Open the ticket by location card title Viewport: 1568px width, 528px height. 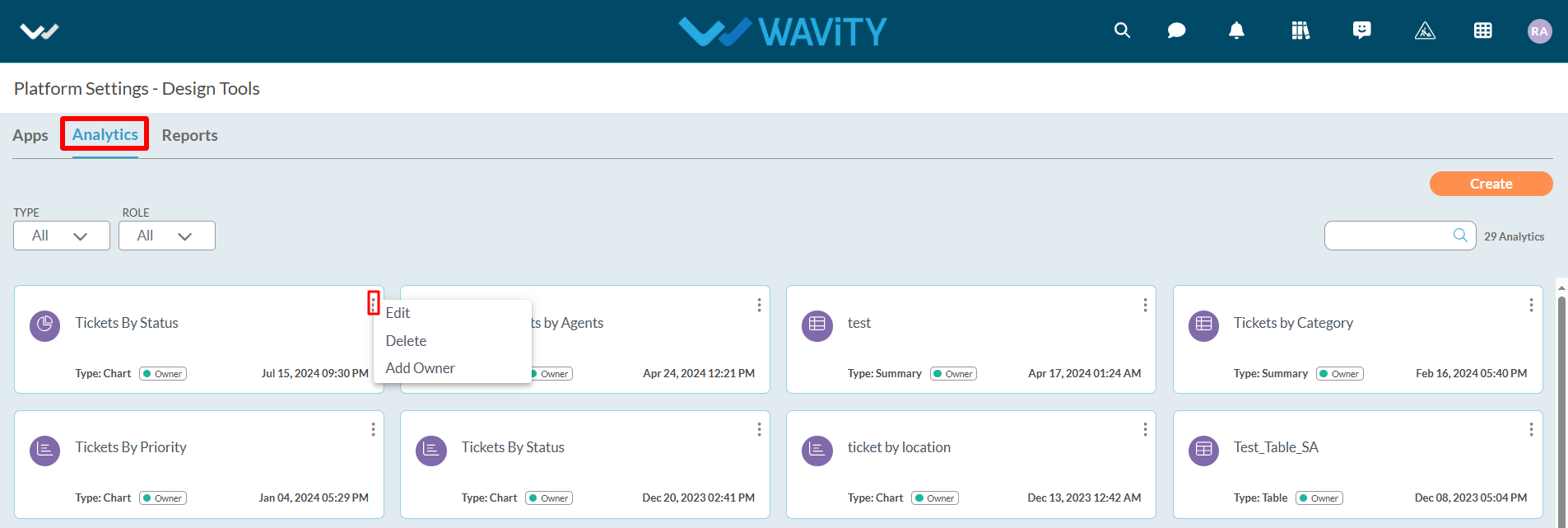(899, 447)
